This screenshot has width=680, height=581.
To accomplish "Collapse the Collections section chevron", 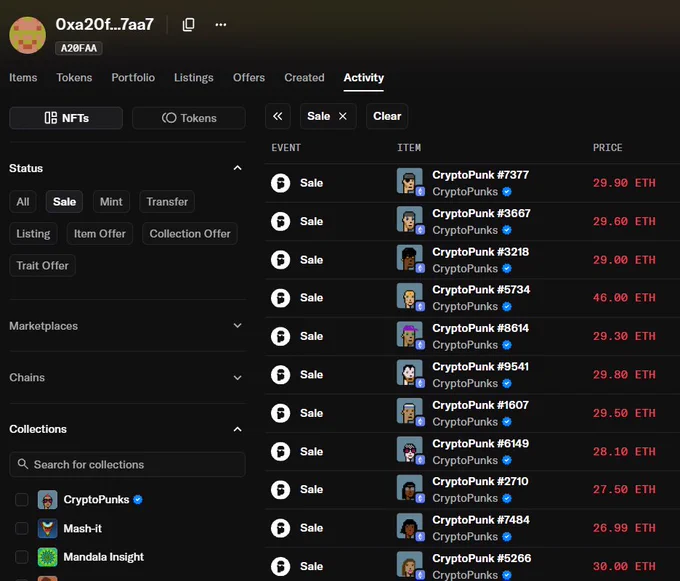I will [237, 429].
